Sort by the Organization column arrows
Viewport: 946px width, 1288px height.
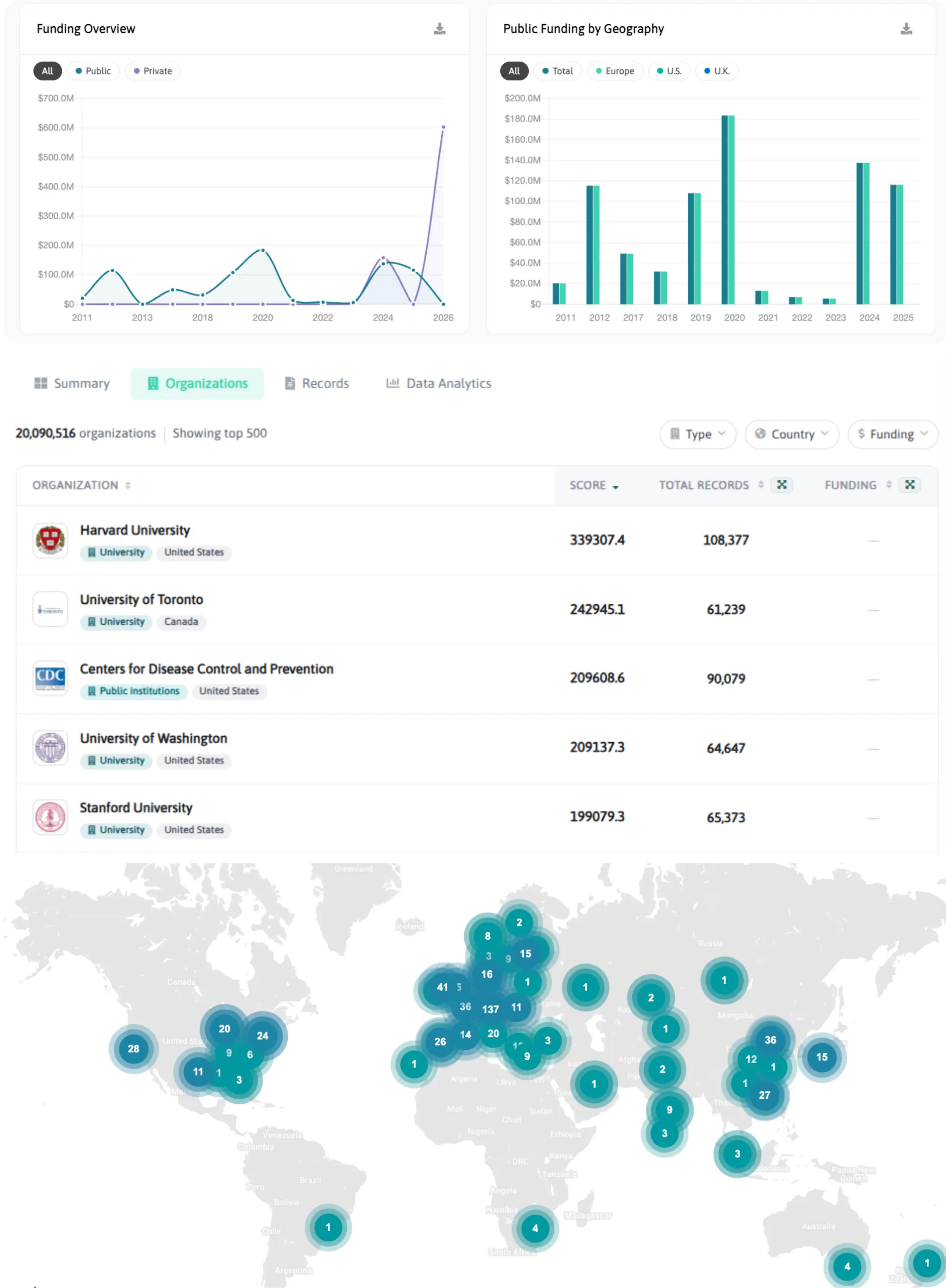point(128,485)
